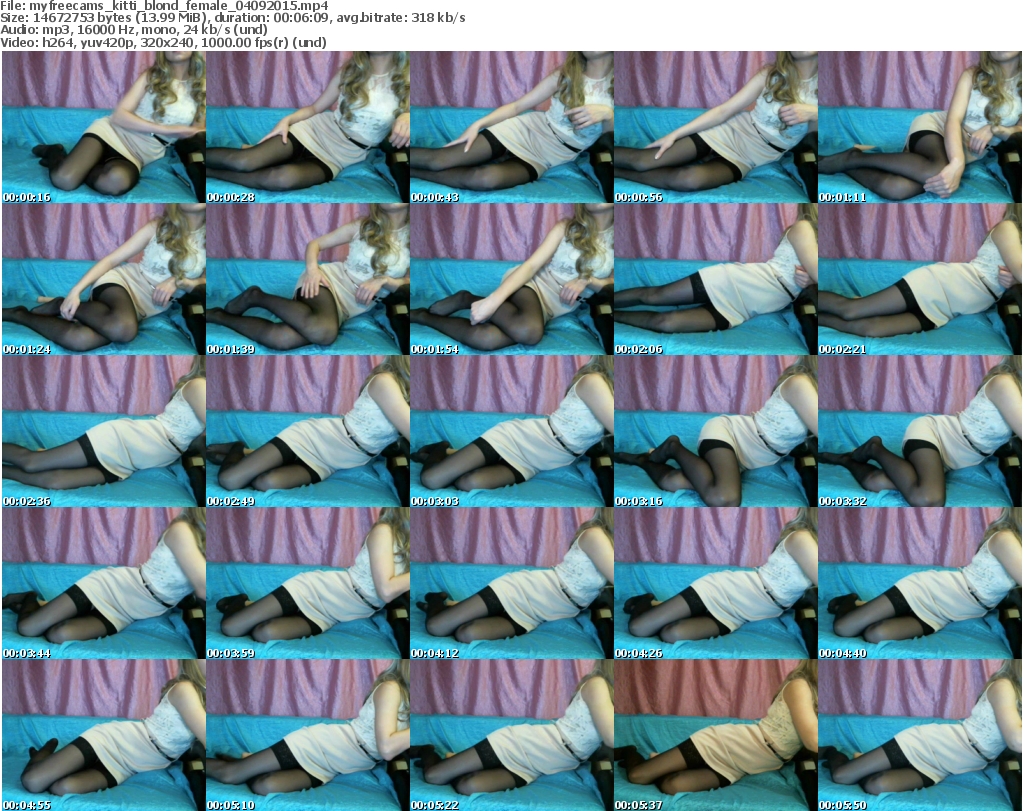Select the thumbnail stamped 00:00:56

715,127
